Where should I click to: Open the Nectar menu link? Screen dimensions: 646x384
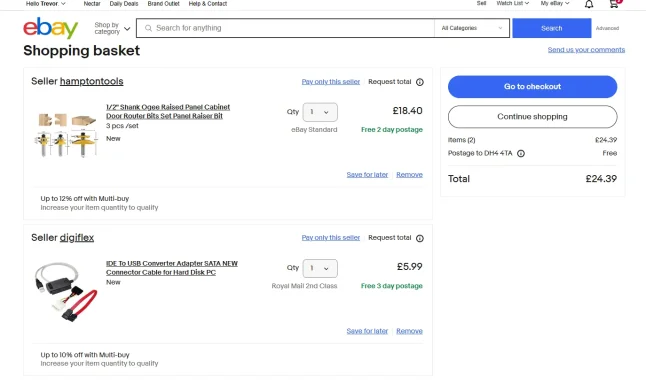[92, 3]
